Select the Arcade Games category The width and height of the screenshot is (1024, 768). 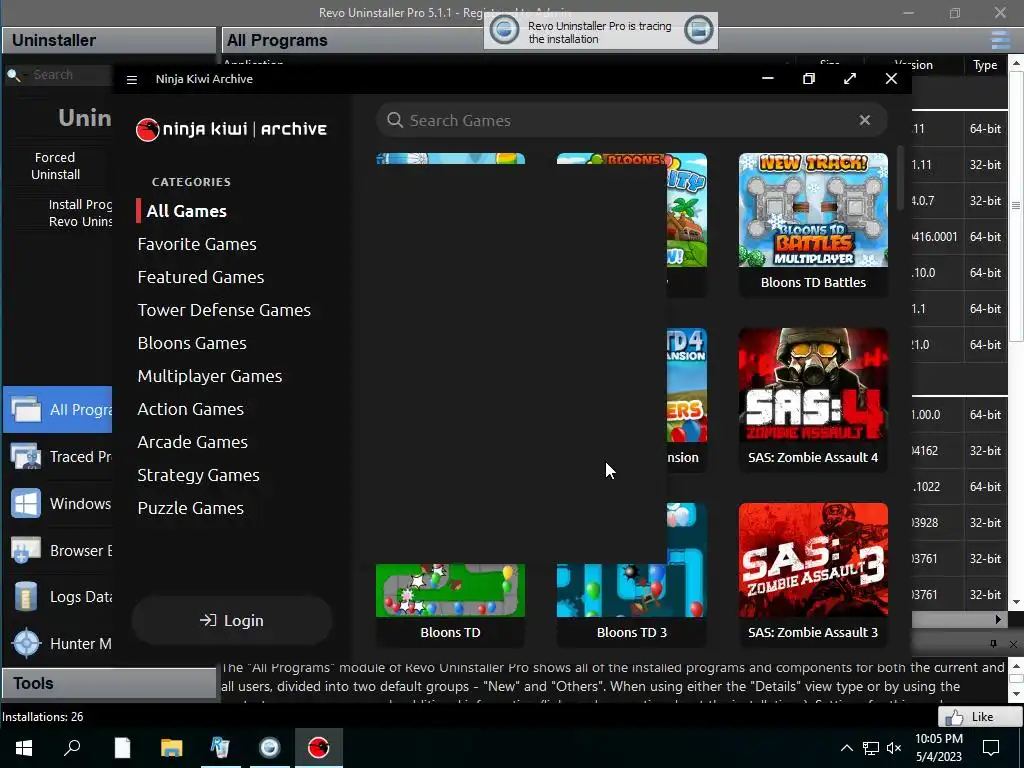[193, 442]
